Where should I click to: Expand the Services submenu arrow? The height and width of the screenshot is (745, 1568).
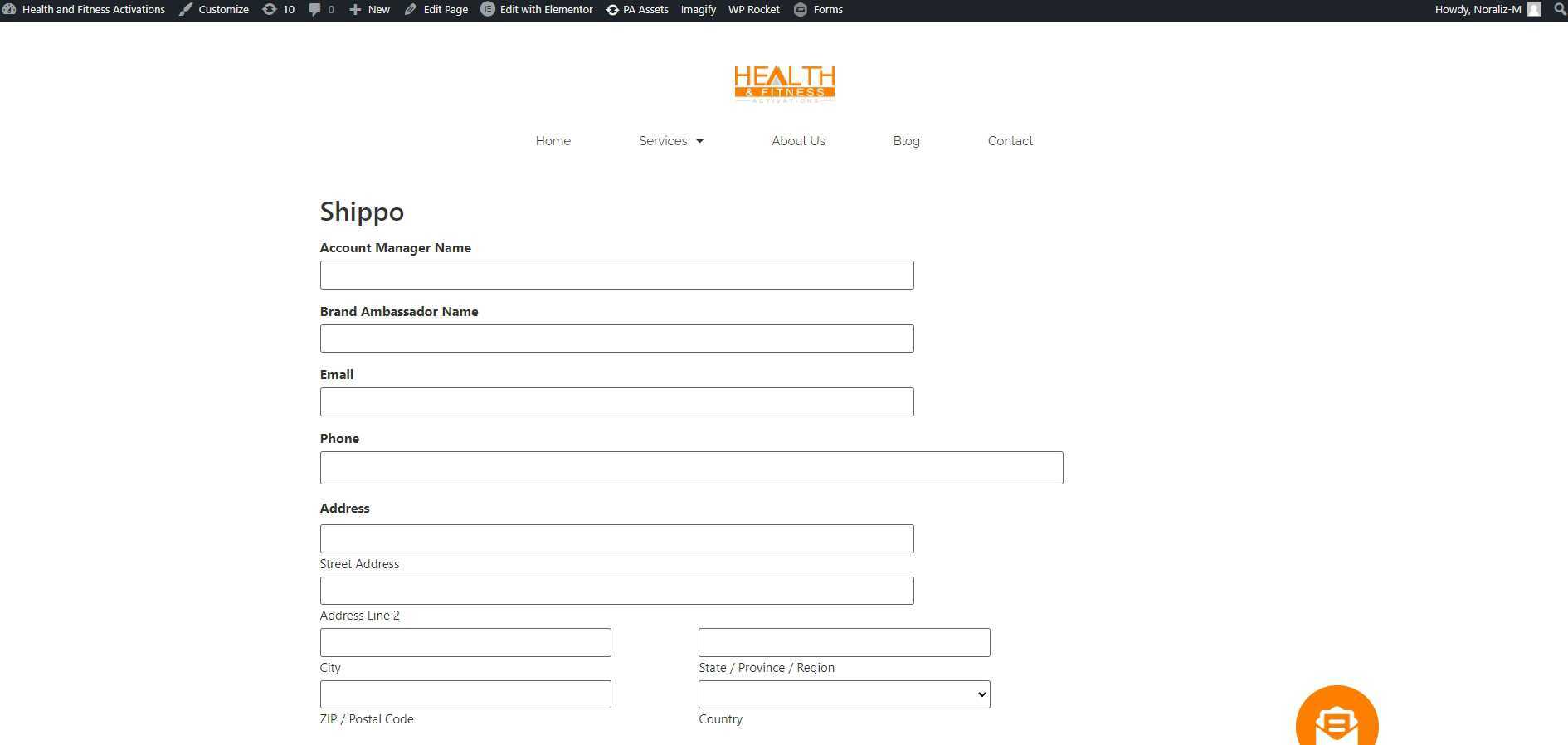700,141
